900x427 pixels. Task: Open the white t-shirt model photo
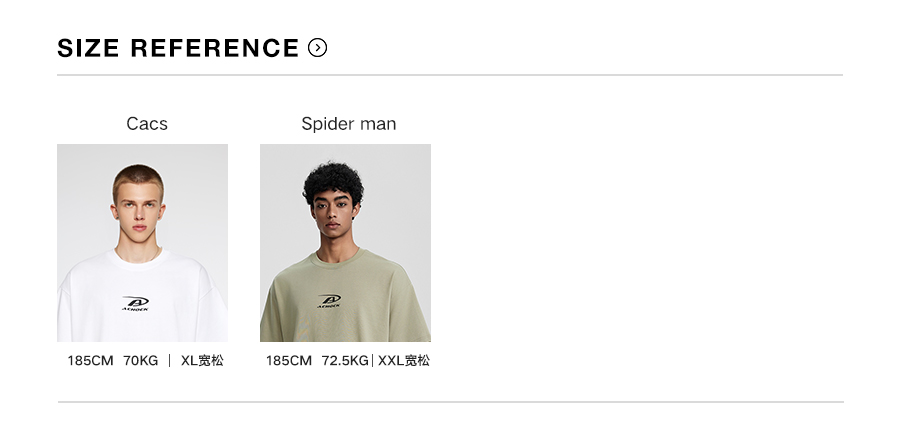(142, 243)
